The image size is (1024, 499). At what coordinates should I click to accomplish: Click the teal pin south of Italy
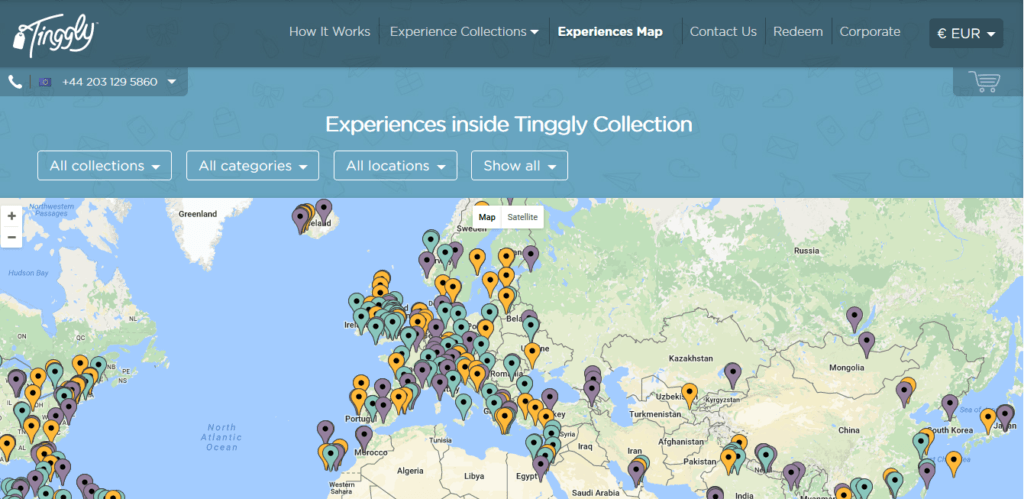pyautogui.click(x=464, y=406)
